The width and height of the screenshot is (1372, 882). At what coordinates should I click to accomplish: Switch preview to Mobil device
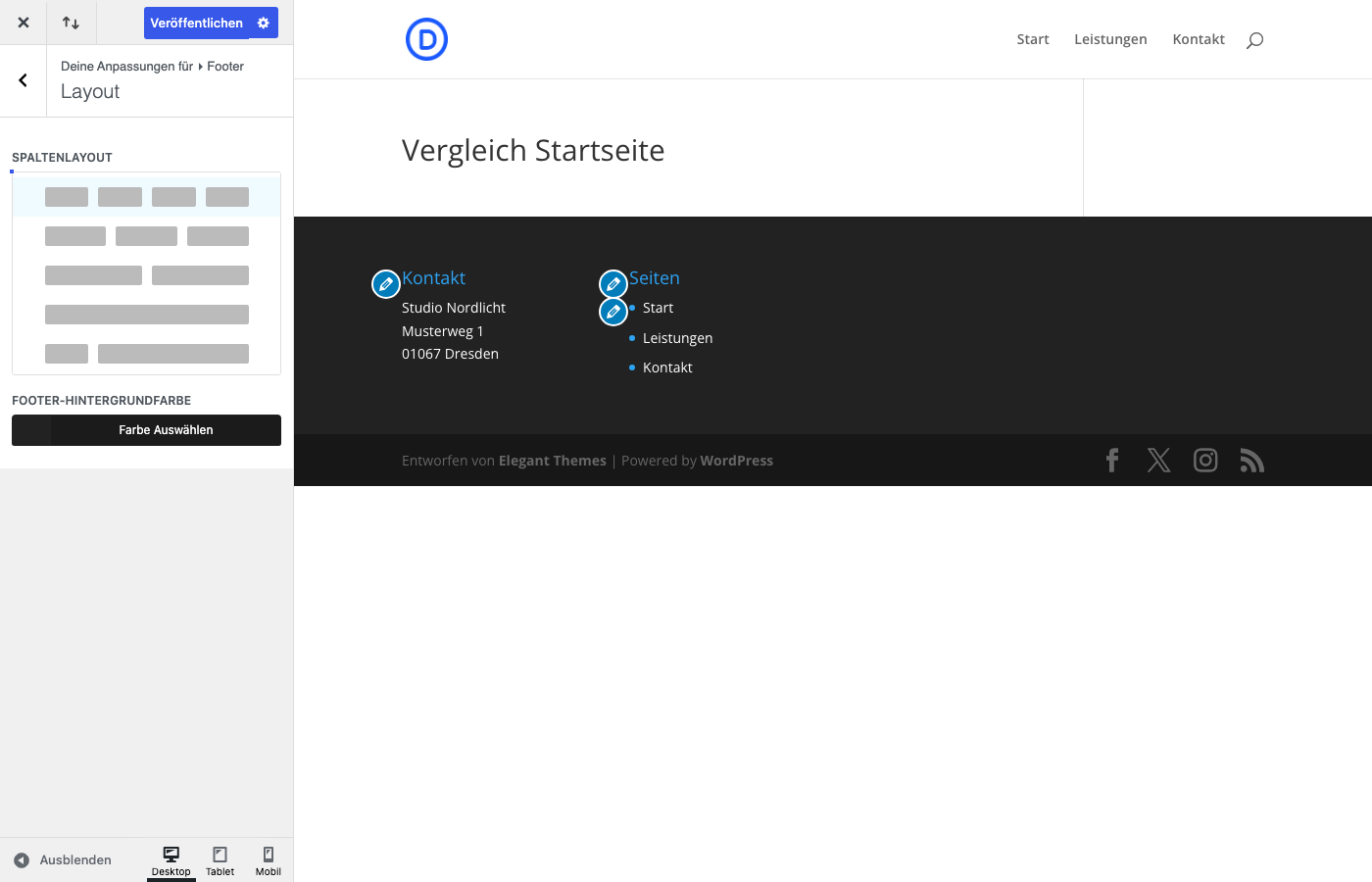click(x=269, y=860)
